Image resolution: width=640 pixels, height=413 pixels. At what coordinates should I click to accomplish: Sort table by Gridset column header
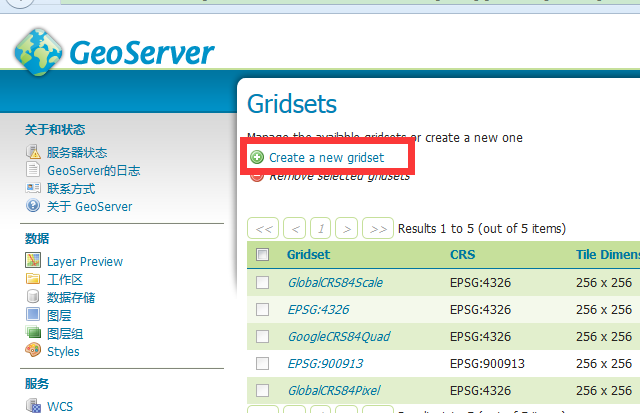click(x=308, y=255)
